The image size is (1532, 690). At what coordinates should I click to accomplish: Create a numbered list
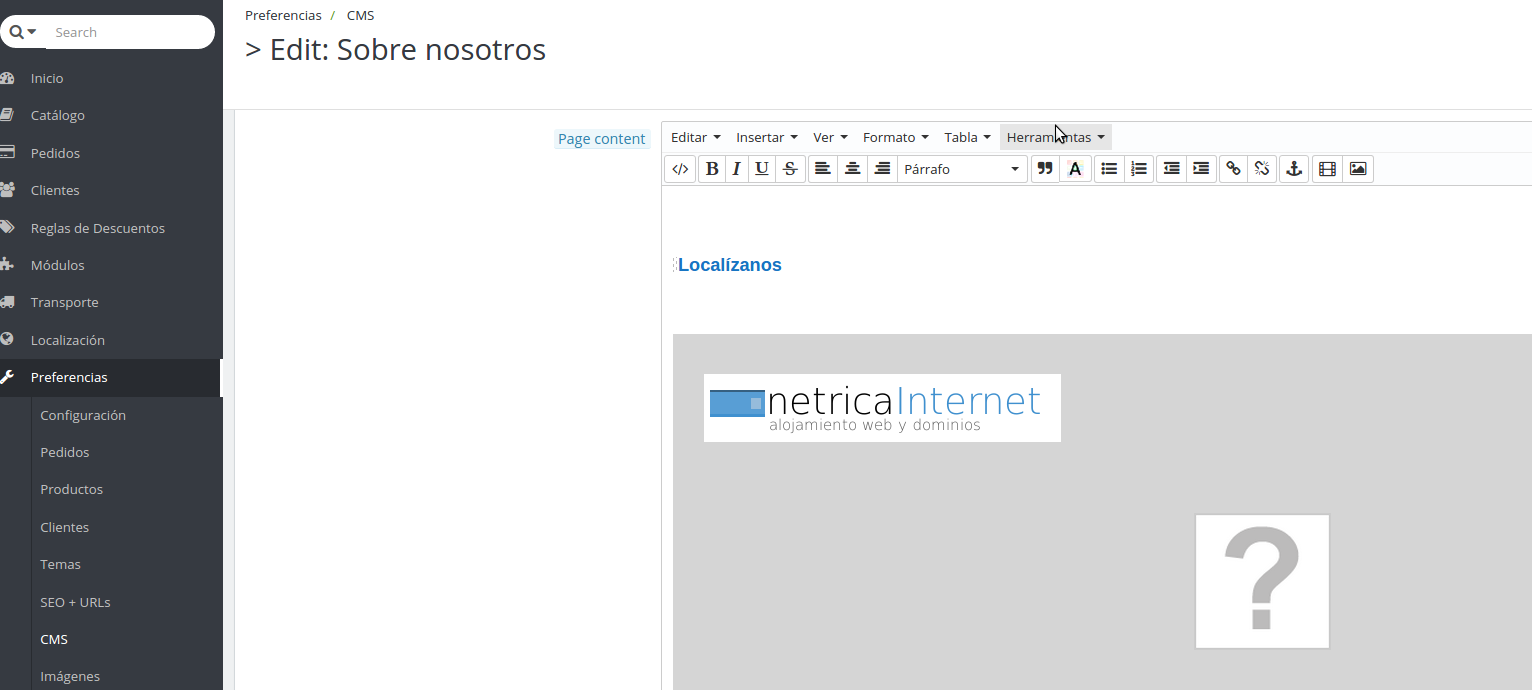tap(1139, 169)
